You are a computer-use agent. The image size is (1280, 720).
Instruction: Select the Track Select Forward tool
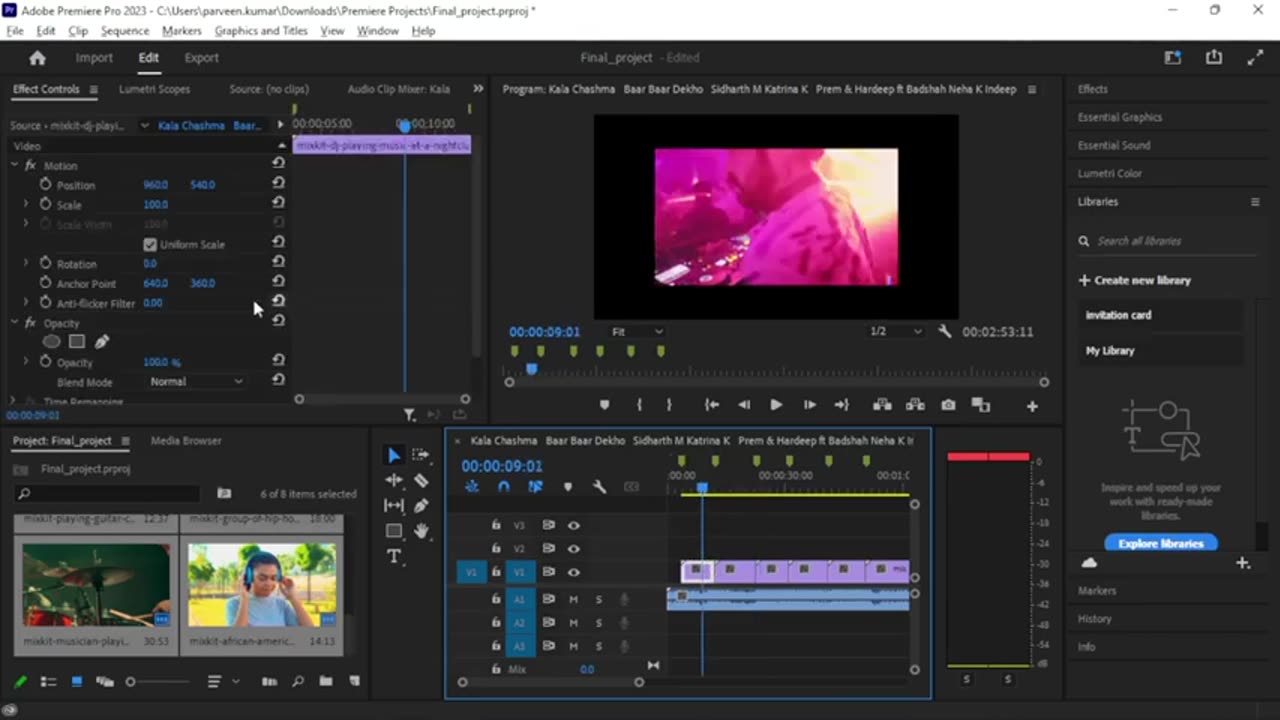pyautogui.click(x=421, y=455)
